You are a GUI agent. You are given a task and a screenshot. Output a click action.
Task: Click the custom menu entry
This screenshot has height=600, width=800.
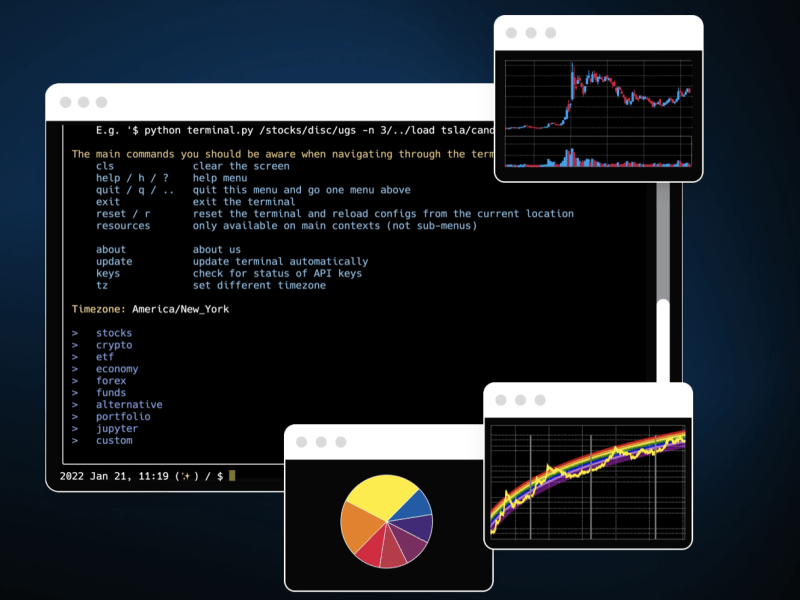113,441
